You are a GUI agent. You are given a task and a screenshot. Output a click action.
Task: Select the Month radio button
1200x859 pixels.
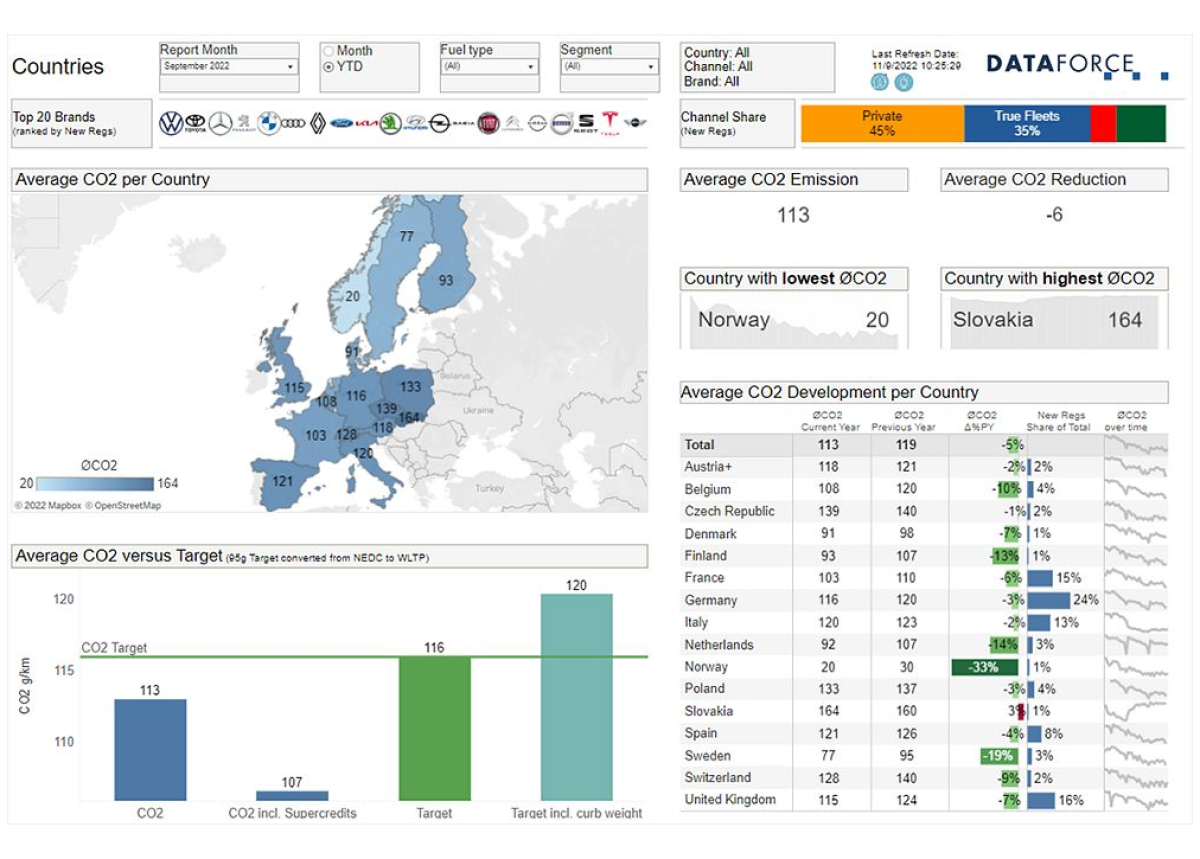(328, 51)
